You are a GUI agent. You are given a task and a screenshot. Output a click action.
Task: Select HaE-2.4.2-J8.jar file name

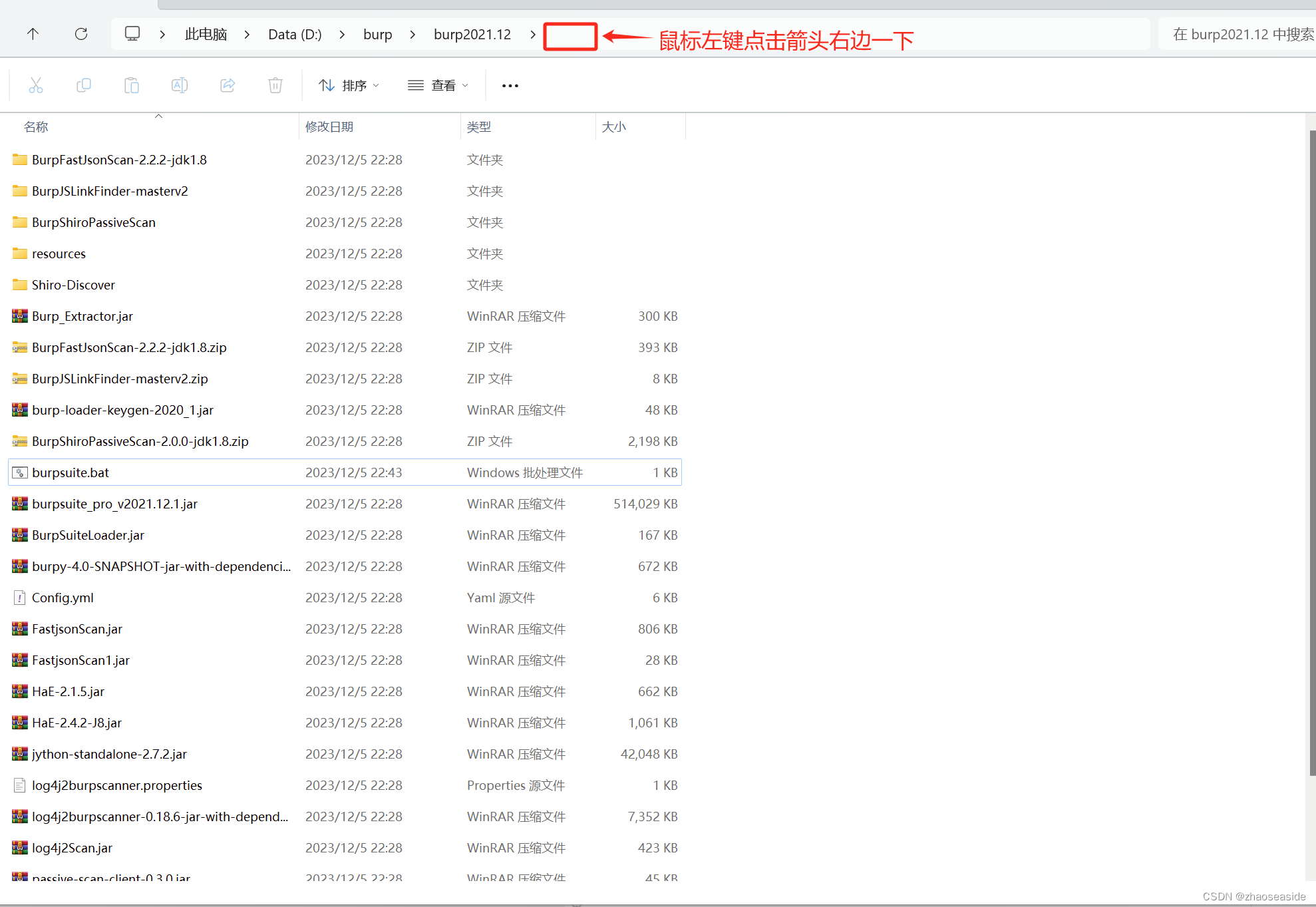(77, 723)
